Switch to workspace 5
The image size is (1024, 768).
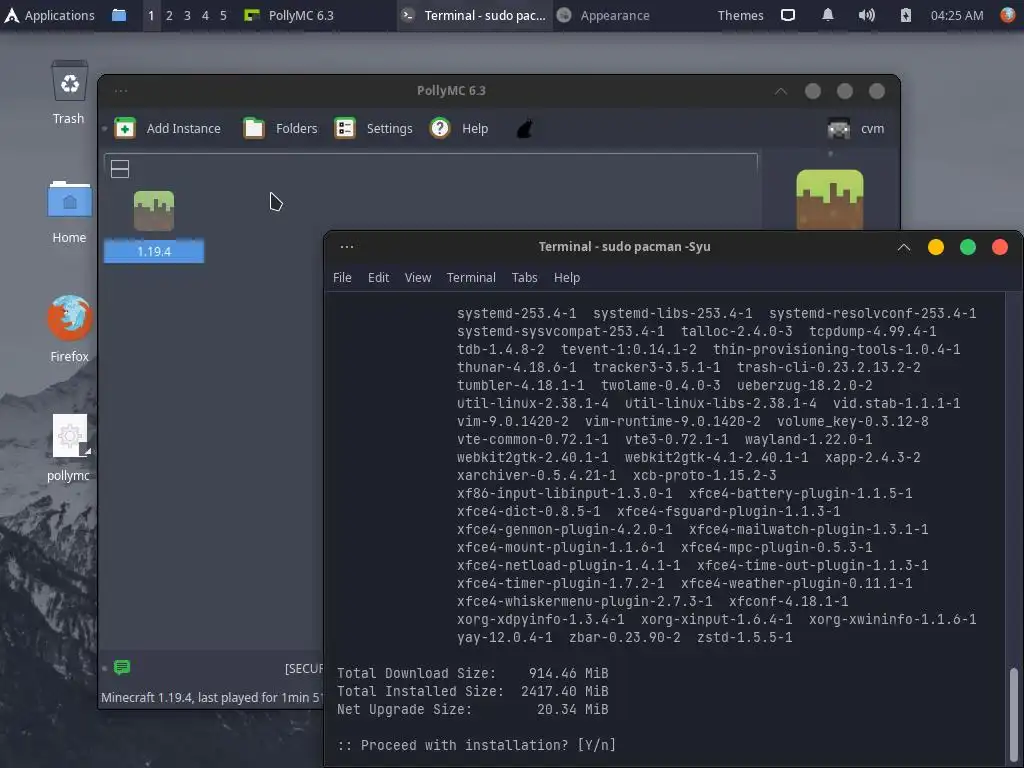(x=223, y=15)
